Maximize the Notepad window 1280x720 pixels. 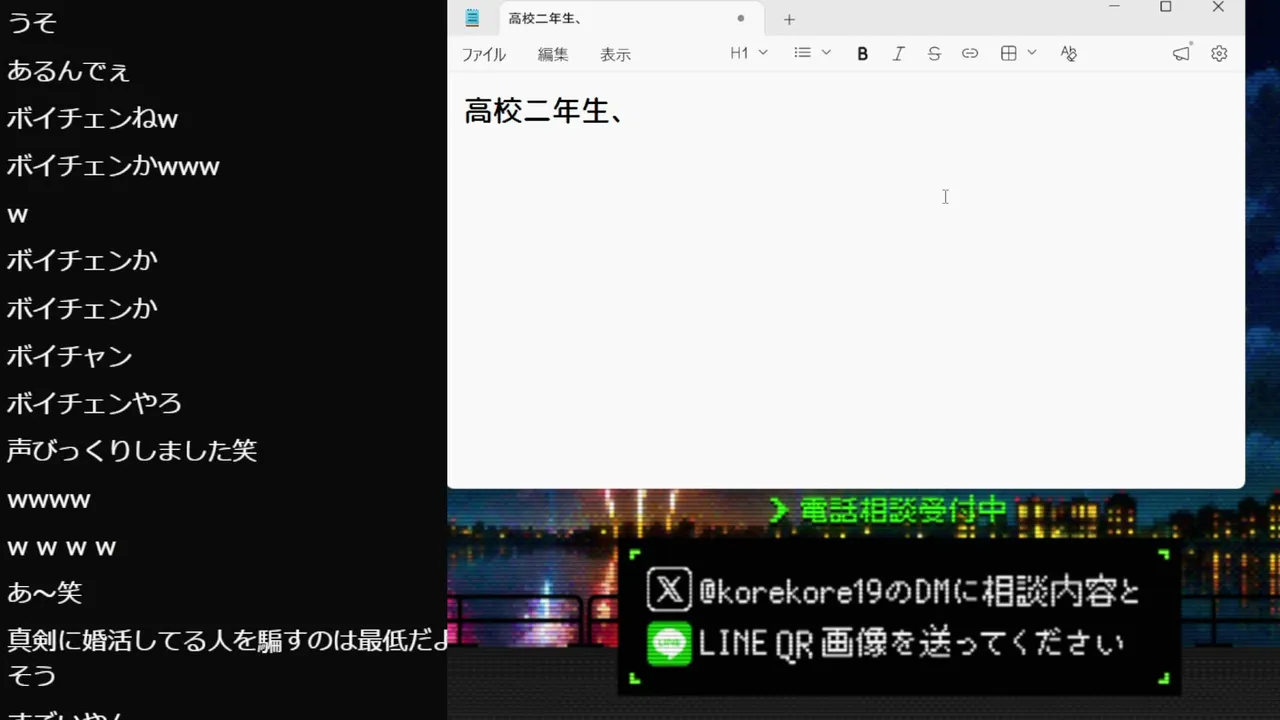1166,7
